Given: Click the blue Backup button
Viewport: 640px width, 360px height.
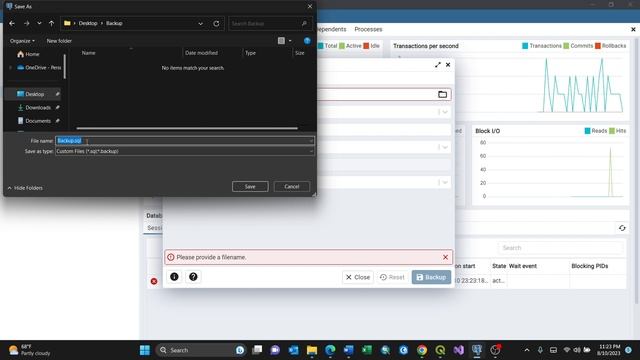Looking at the screenshot, I should pos(431,277).
